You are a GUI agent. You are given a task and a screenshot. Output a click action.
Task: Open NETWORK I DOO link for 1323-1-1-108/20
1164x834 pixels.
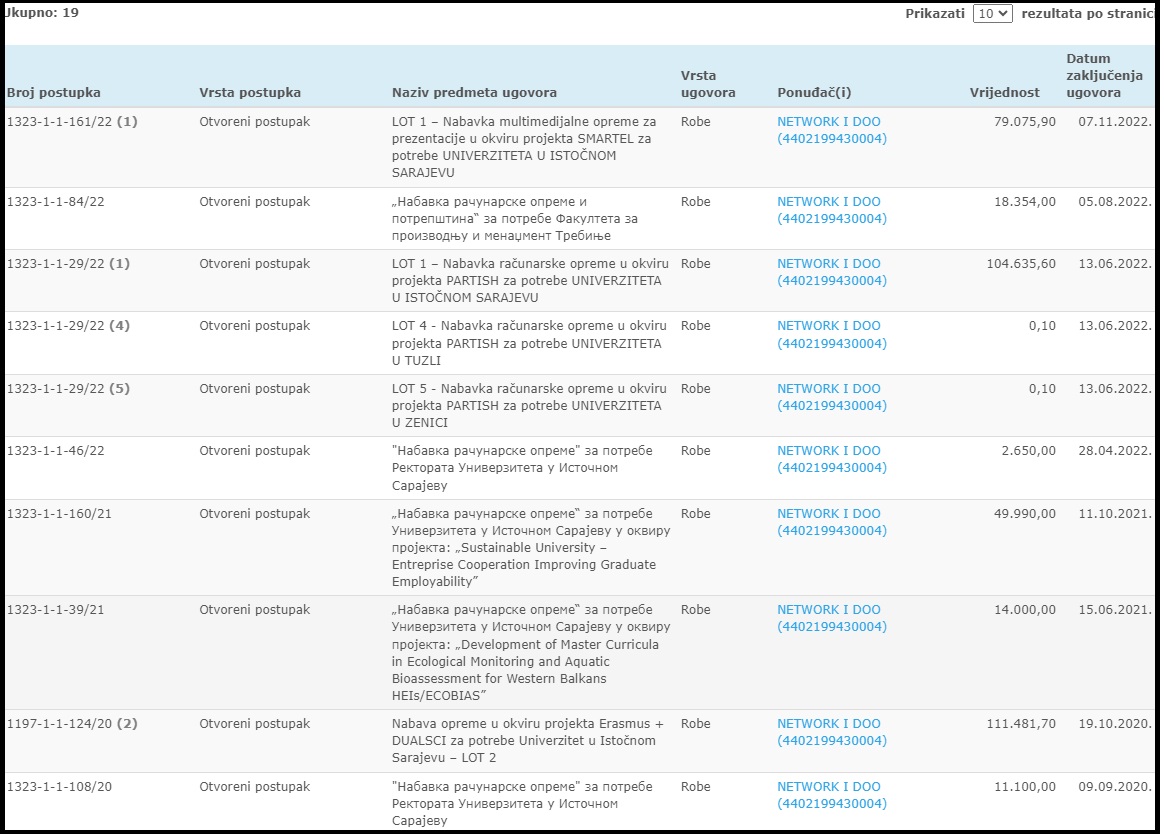pyautogui.click(x=831, y=795)
